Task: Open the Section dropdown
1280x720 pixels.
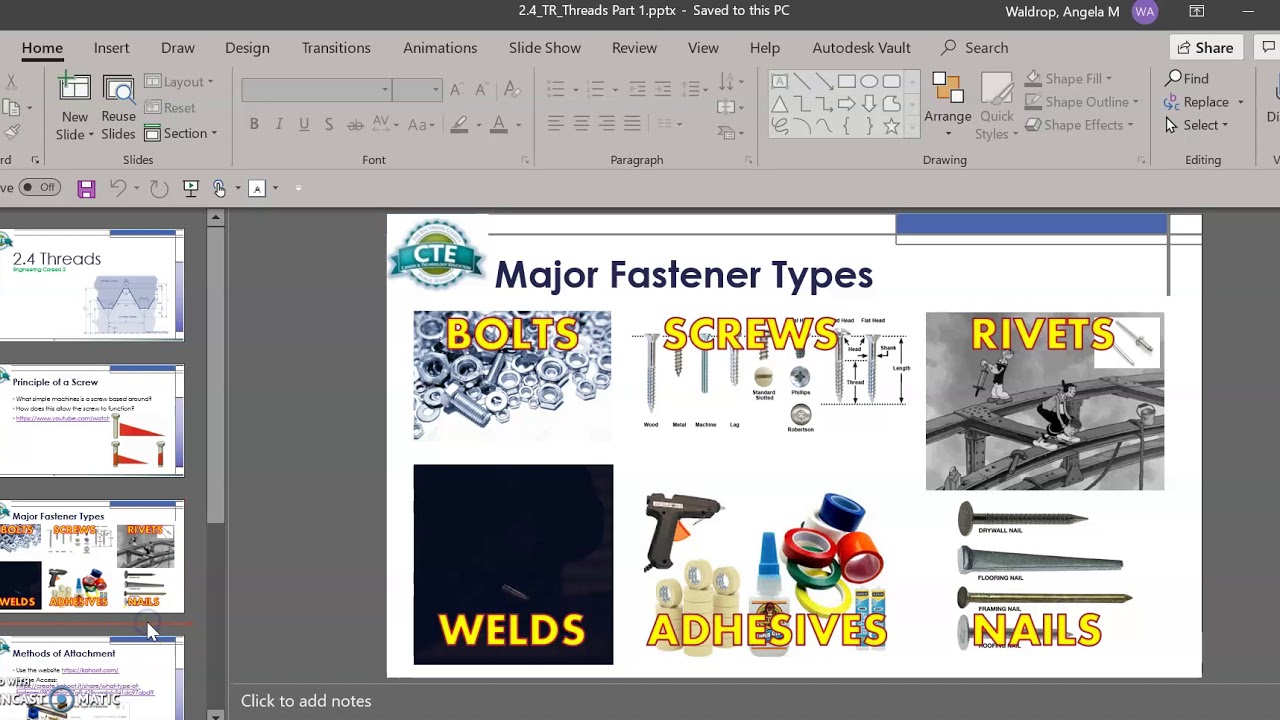Action: tap(181, 133)
